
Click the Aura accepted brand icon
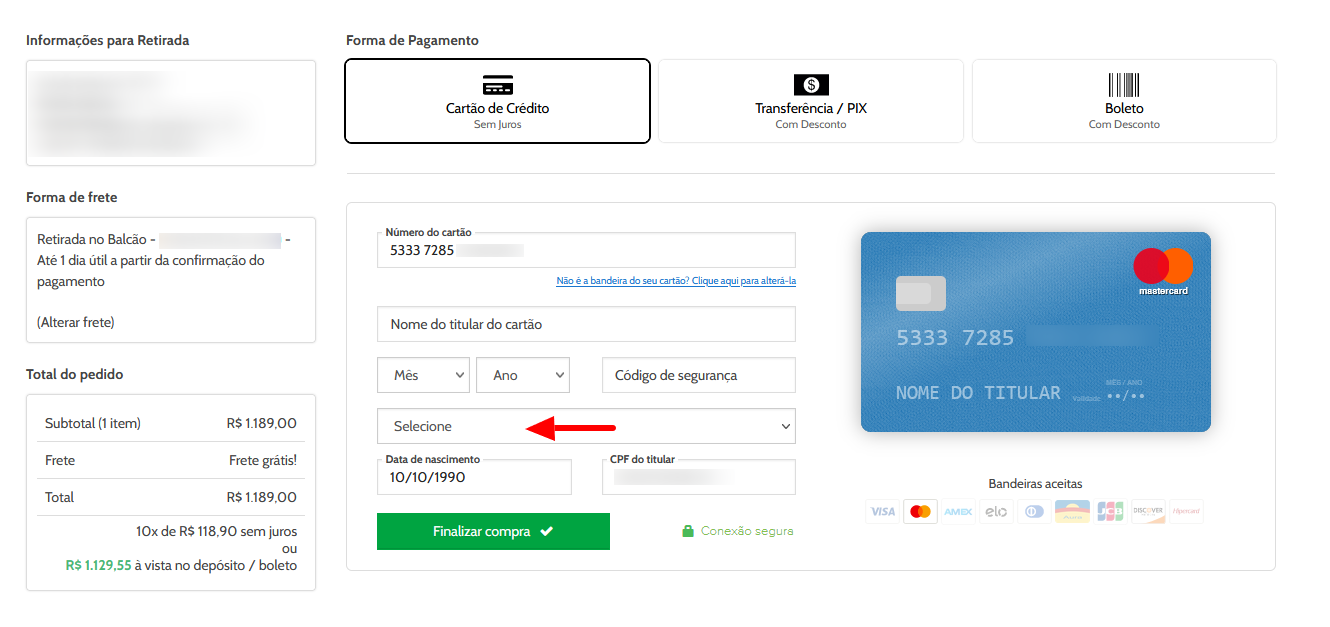1072,511
